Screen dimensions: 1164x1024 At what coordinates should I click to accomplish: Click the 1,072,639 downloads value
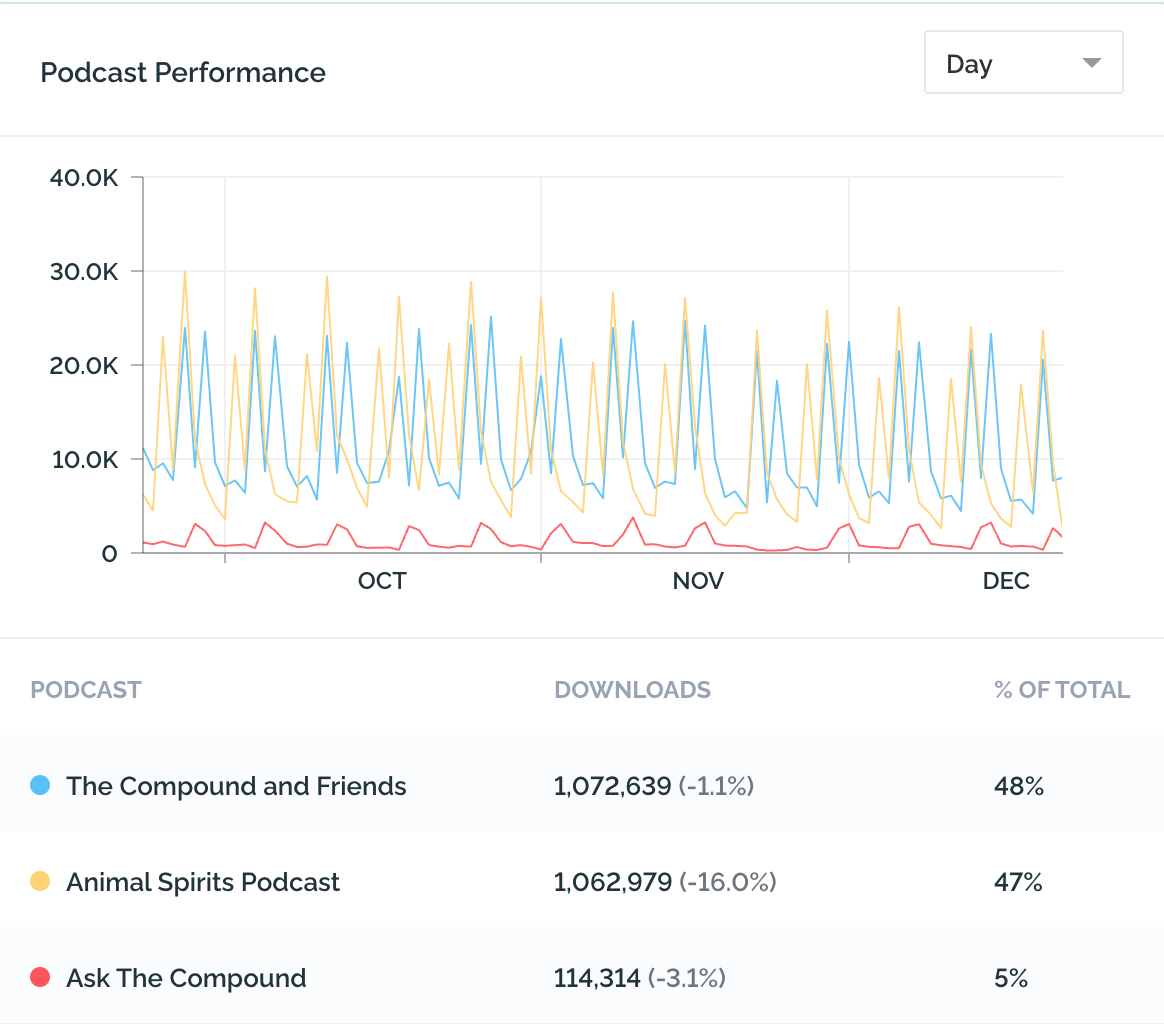[x=612, y=786]
